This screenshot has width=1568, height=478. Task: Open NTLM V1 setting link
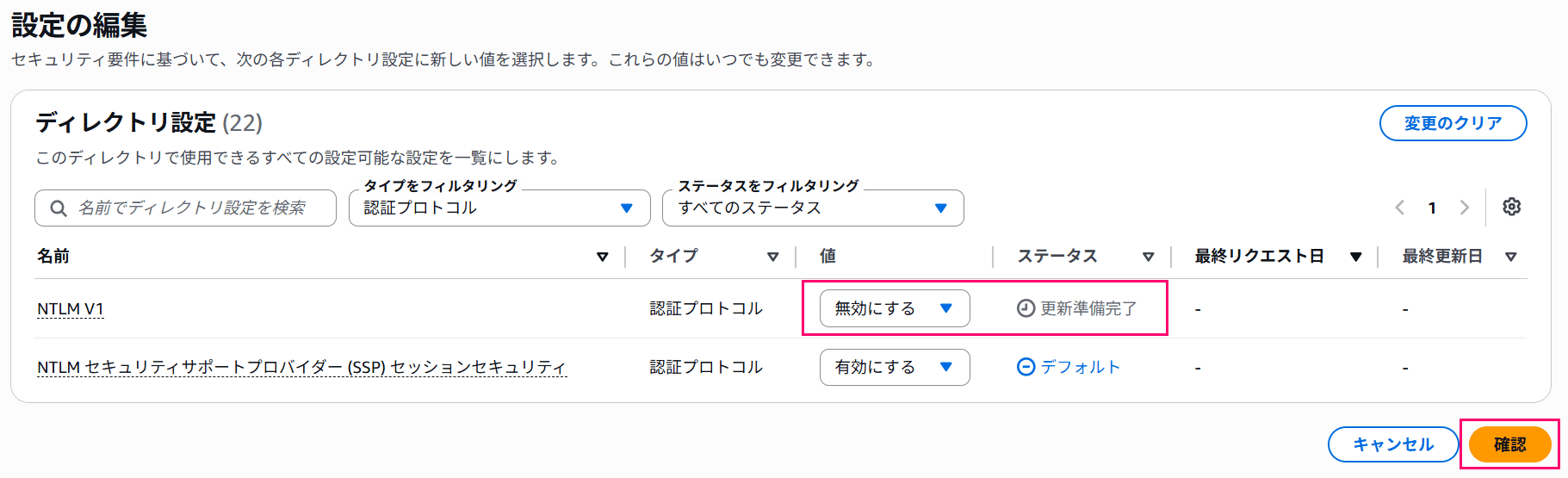pos(71,309)
